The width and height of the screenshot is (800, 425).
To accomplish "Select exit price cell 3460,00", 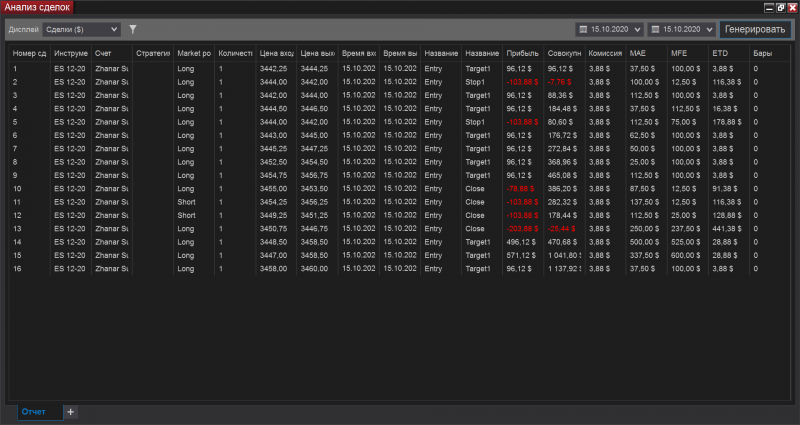I will (x=314, y=268).
